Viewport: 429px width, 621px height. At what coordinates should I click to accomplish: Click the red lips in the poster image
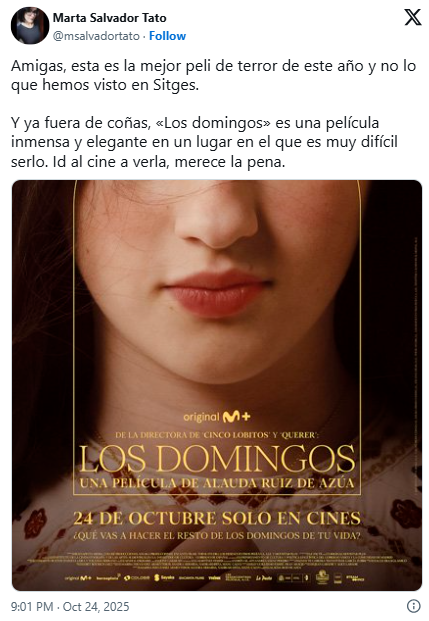[x=217, y=293]
